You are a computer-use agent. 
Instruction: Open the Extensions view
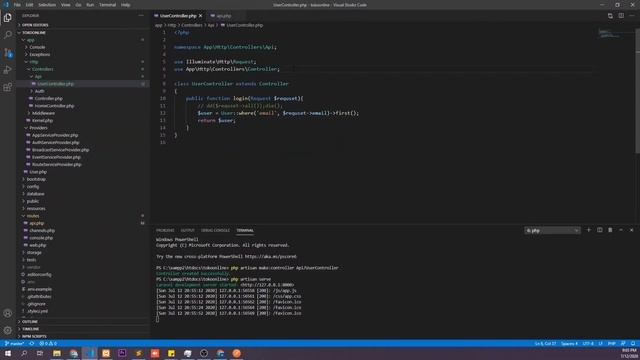[x=8, y=87]
